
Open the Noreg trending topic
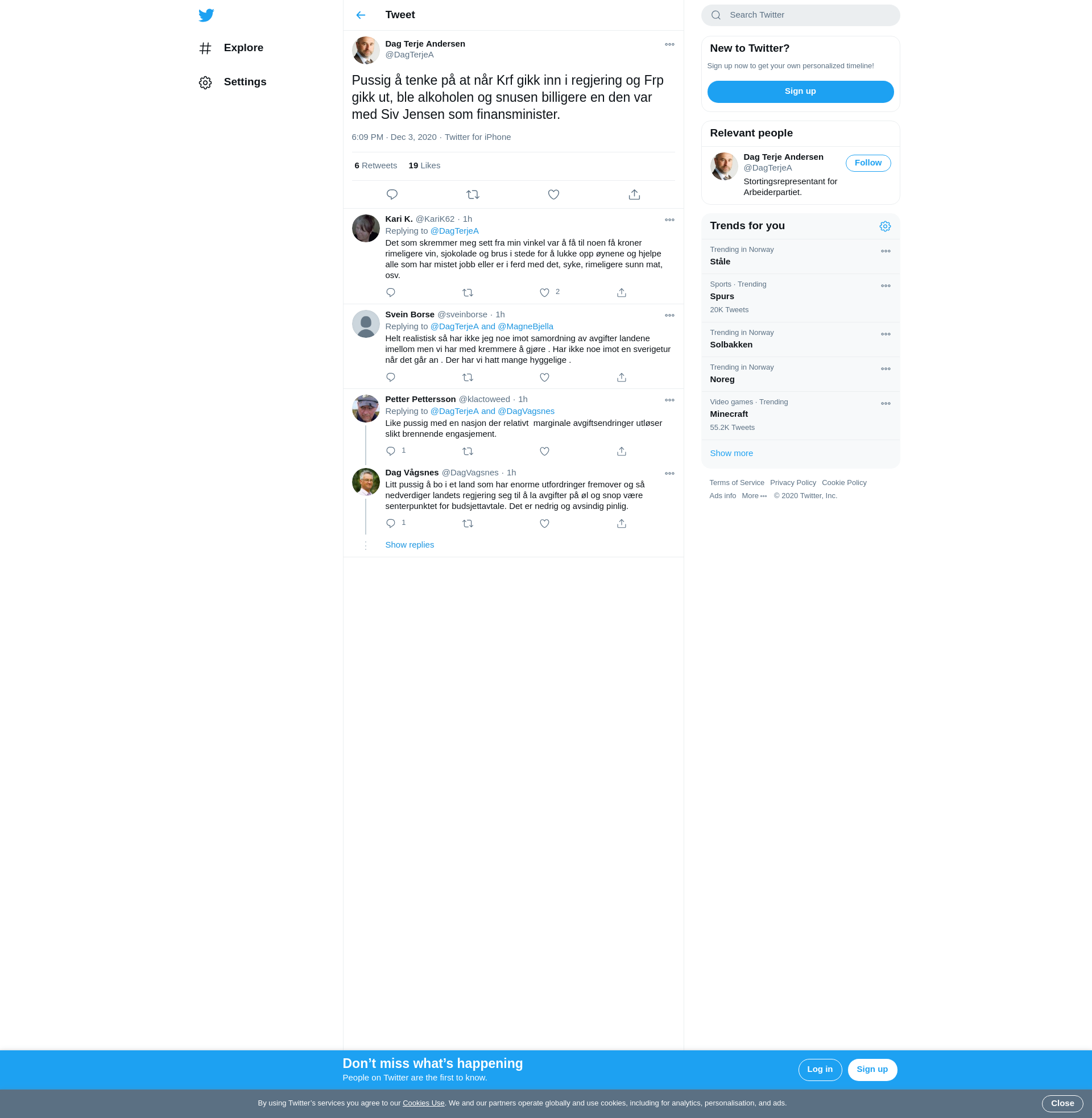pyautogui.click(x=800, y=374)
